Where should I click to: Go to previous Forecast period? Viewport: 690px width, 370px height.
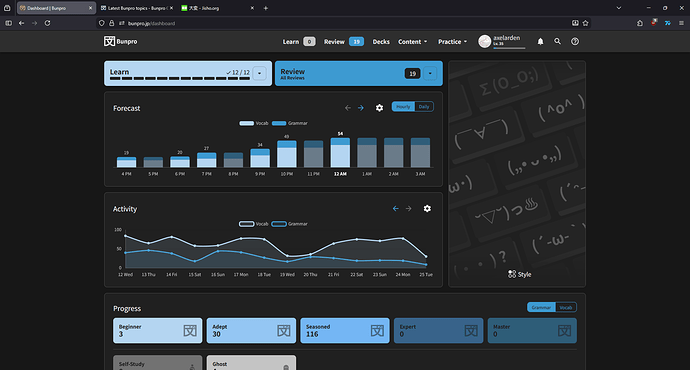(x=348, y=108)
